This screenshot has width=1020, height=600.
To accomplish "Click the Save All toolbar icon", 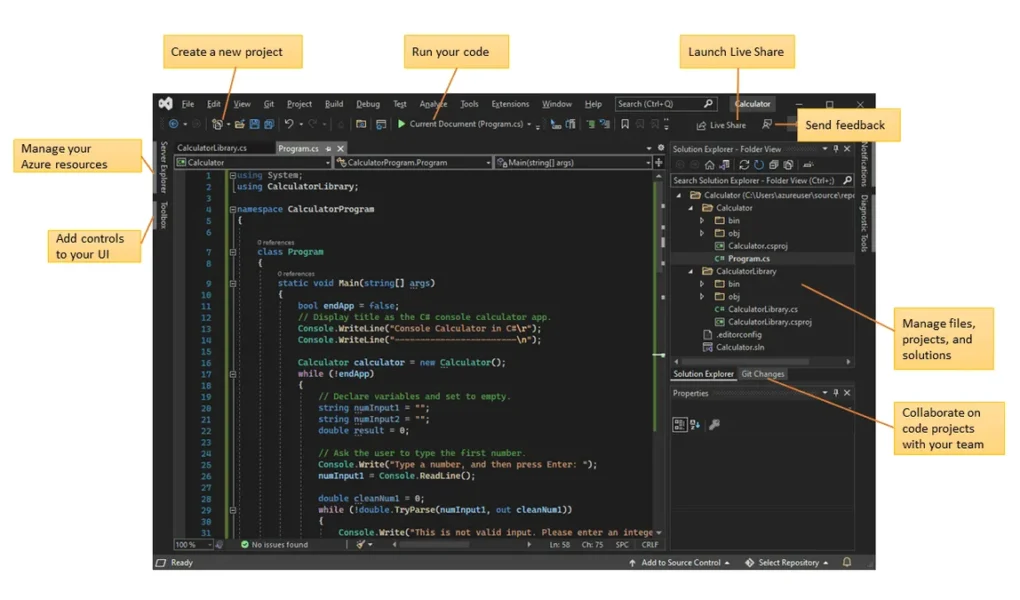I will point(268,124).
